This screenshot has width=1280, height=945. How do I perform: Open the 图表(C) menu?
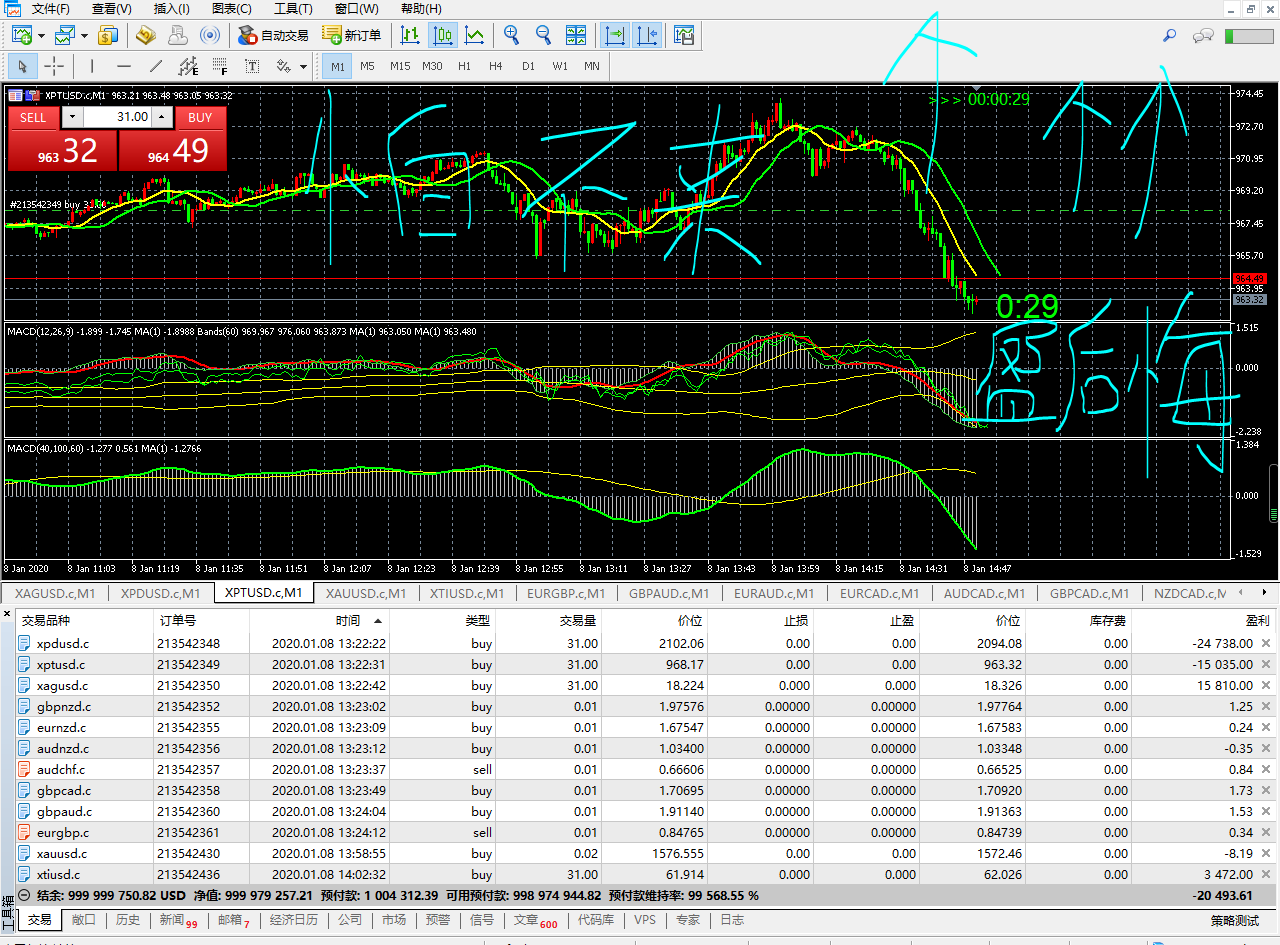232,8
